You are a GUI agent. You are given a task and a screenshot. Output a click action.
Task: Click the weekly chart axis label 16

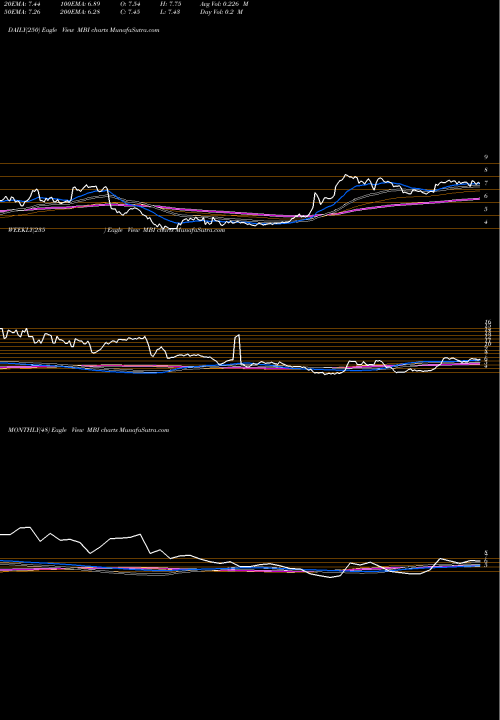488,322
